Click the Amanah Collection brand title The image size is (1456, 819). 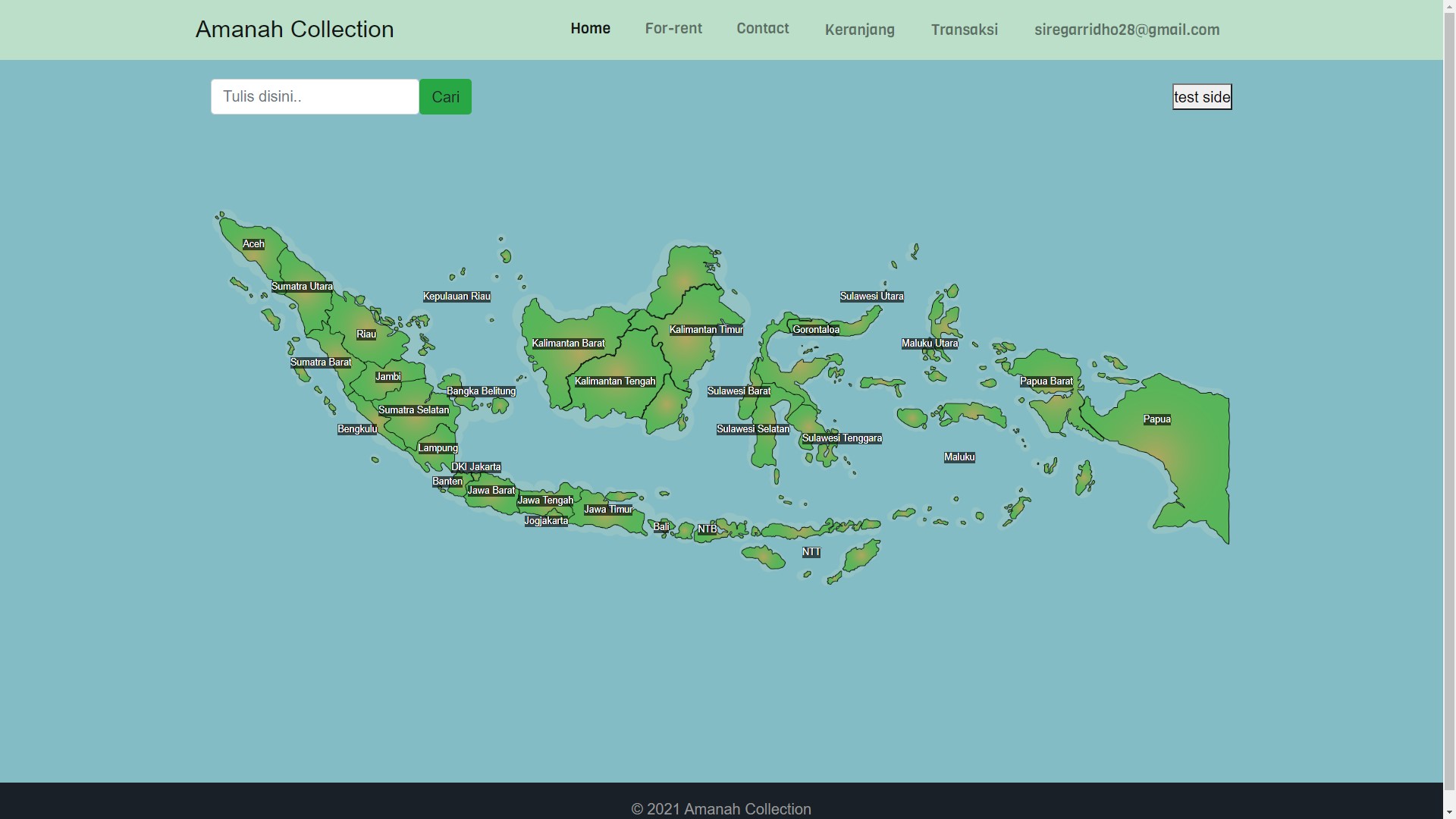coord(294,30)
